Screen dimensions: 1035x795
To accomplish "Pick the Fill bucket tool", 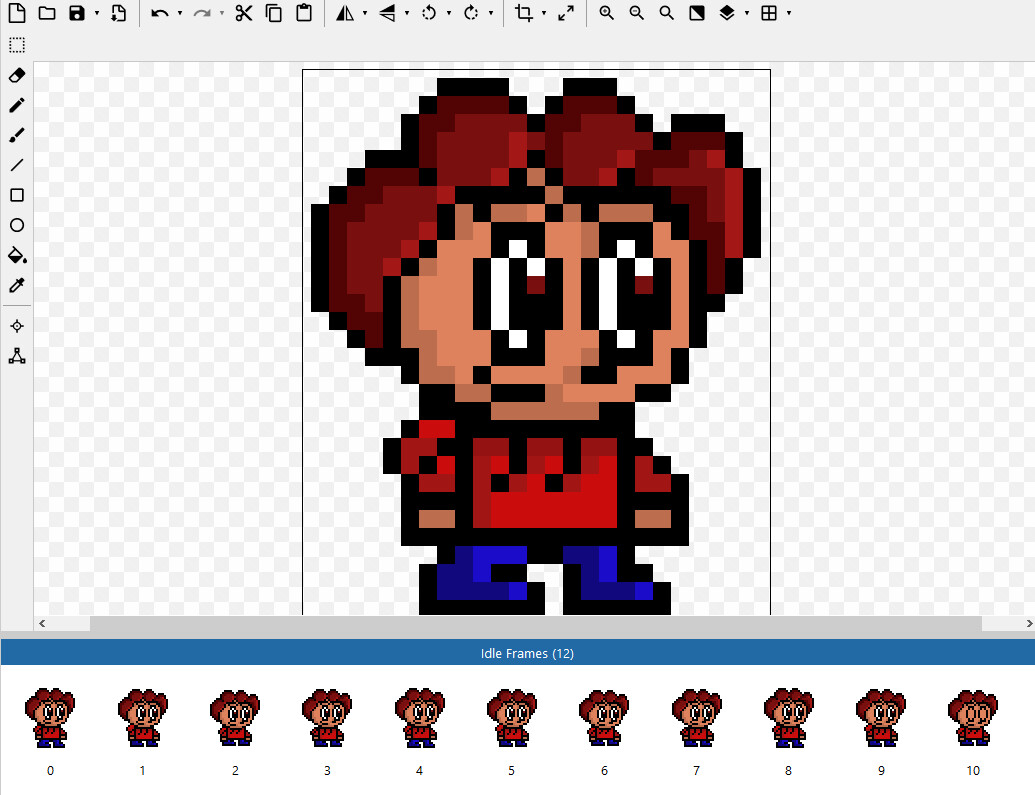I will pos(16,255).
